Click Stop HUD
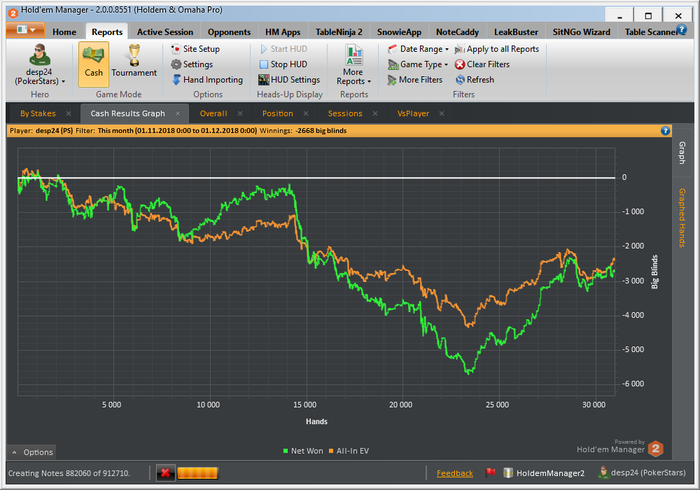Image resolution: width=700 pixels, height=490 pixels. pos(283,64)
